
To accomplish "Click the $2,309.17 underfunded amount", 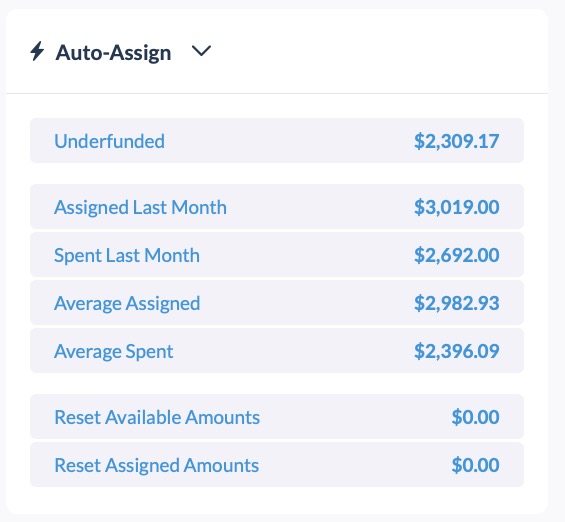I will click(456, 141).
